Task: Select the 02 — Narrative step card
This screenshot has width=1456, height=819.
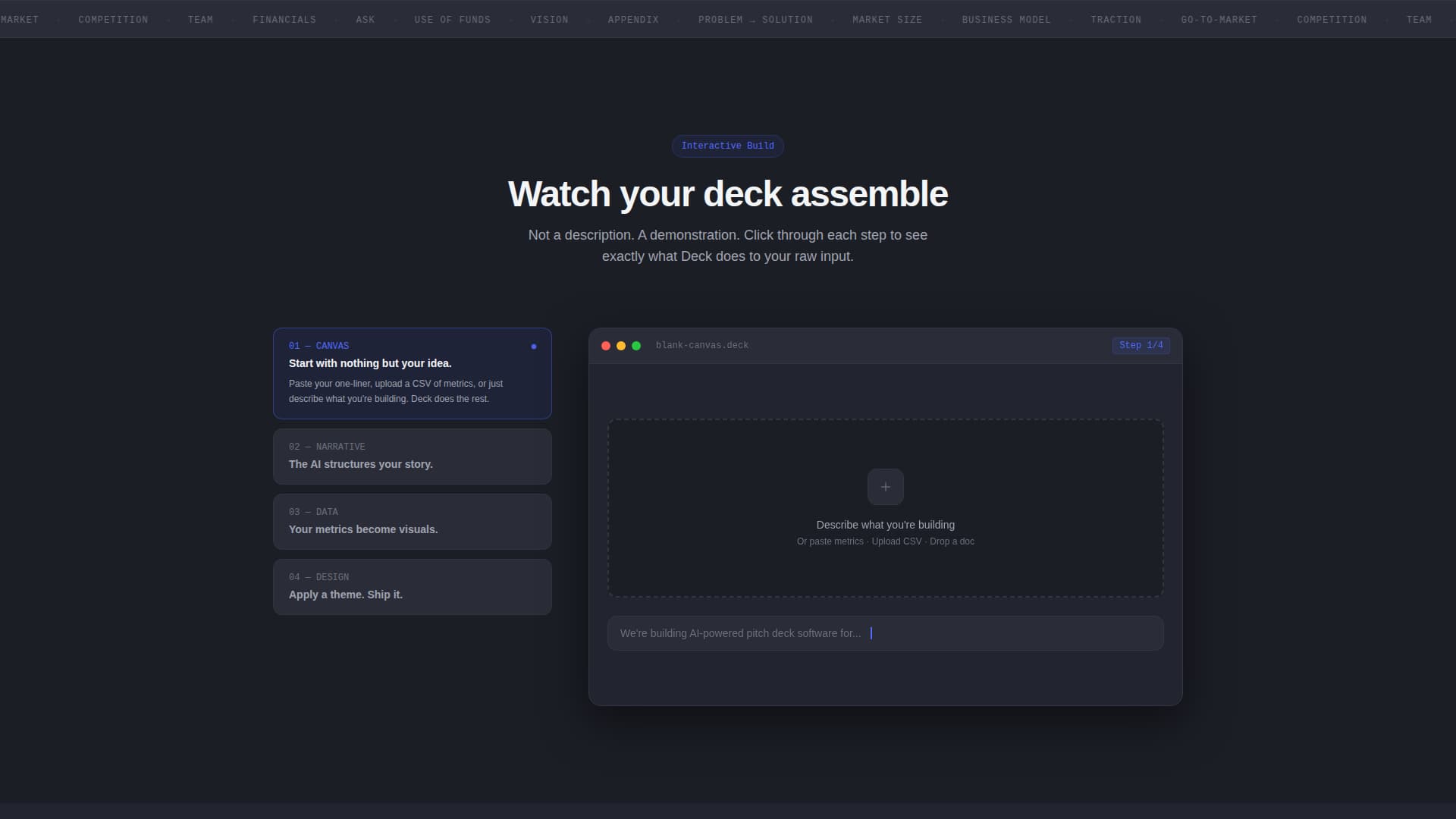Action: coord(413,457)
